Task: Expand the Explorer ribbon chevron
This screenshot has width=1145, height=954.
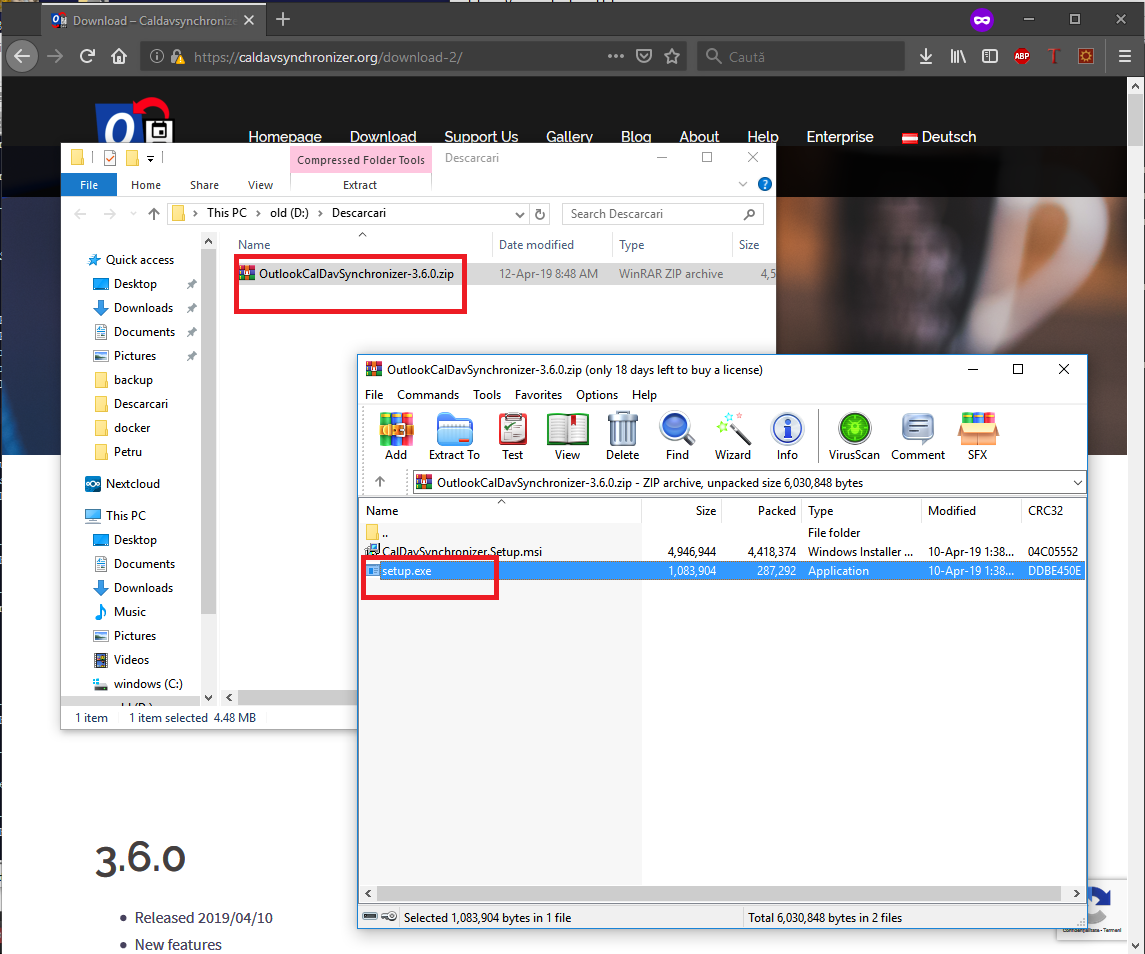Action: click(x=743, y=185)
